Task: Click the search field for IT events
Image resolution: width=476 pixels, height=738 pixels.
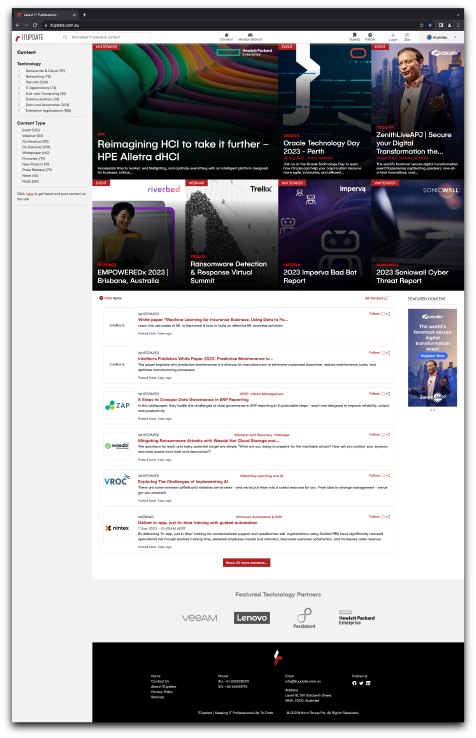Action: (105, 37)
